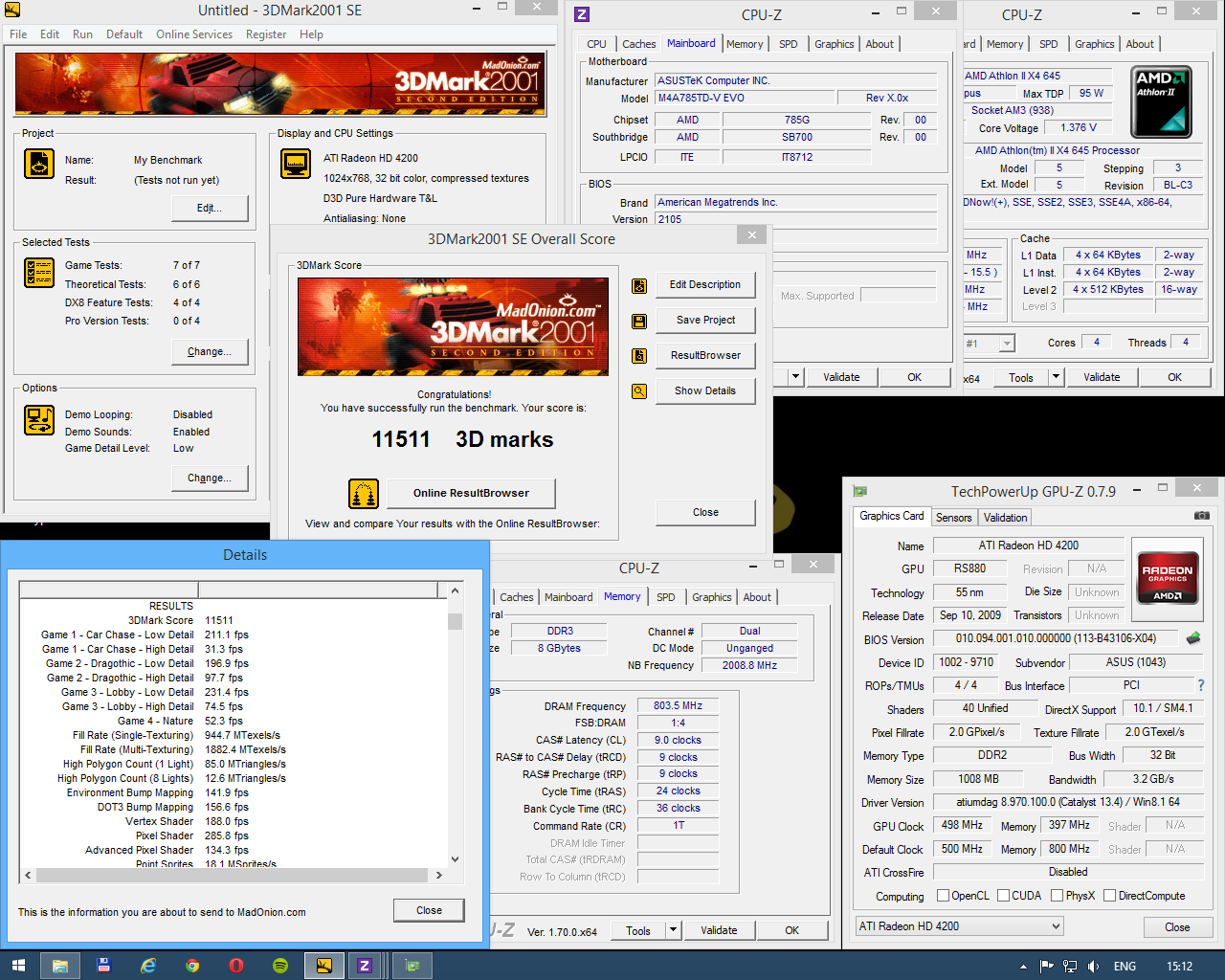Expand the Tools dropdown arrow in the top-right CPU-Z window
This screenshot has width=1225, height=980.
point(1057,377)
